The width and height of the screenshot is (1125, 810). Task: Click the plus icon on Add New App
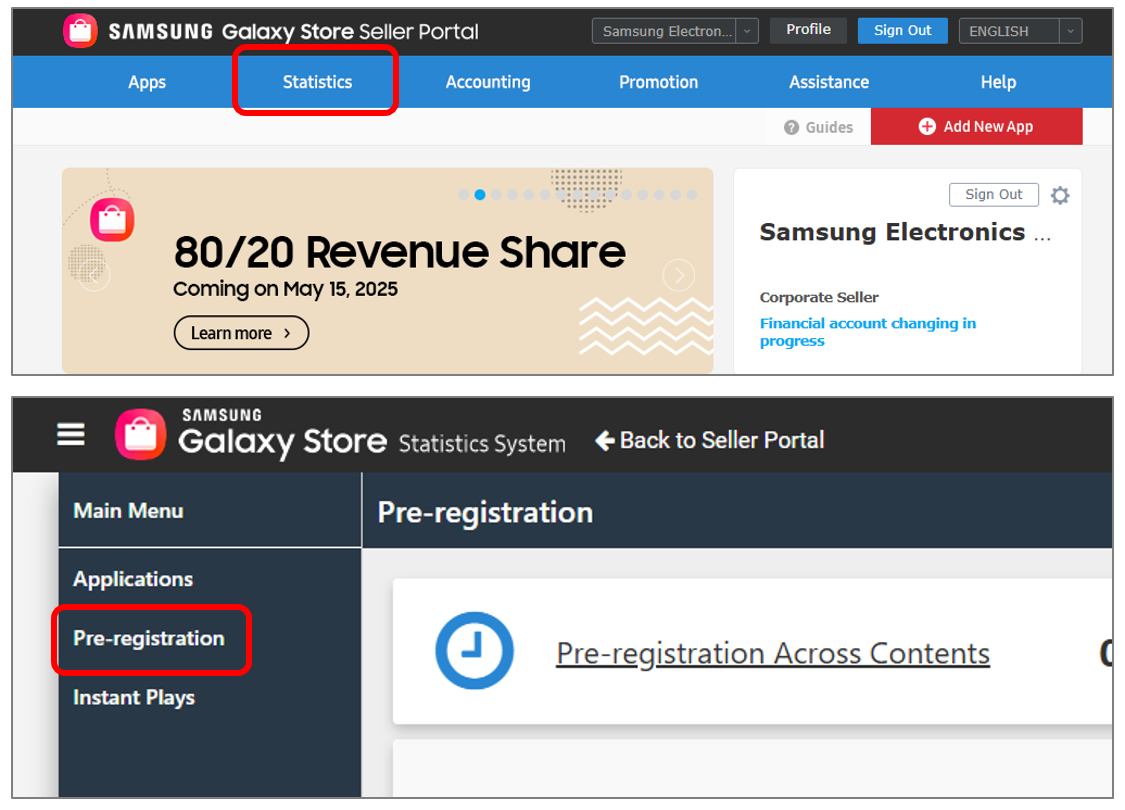pyautogui.click(x=927, y=126)
